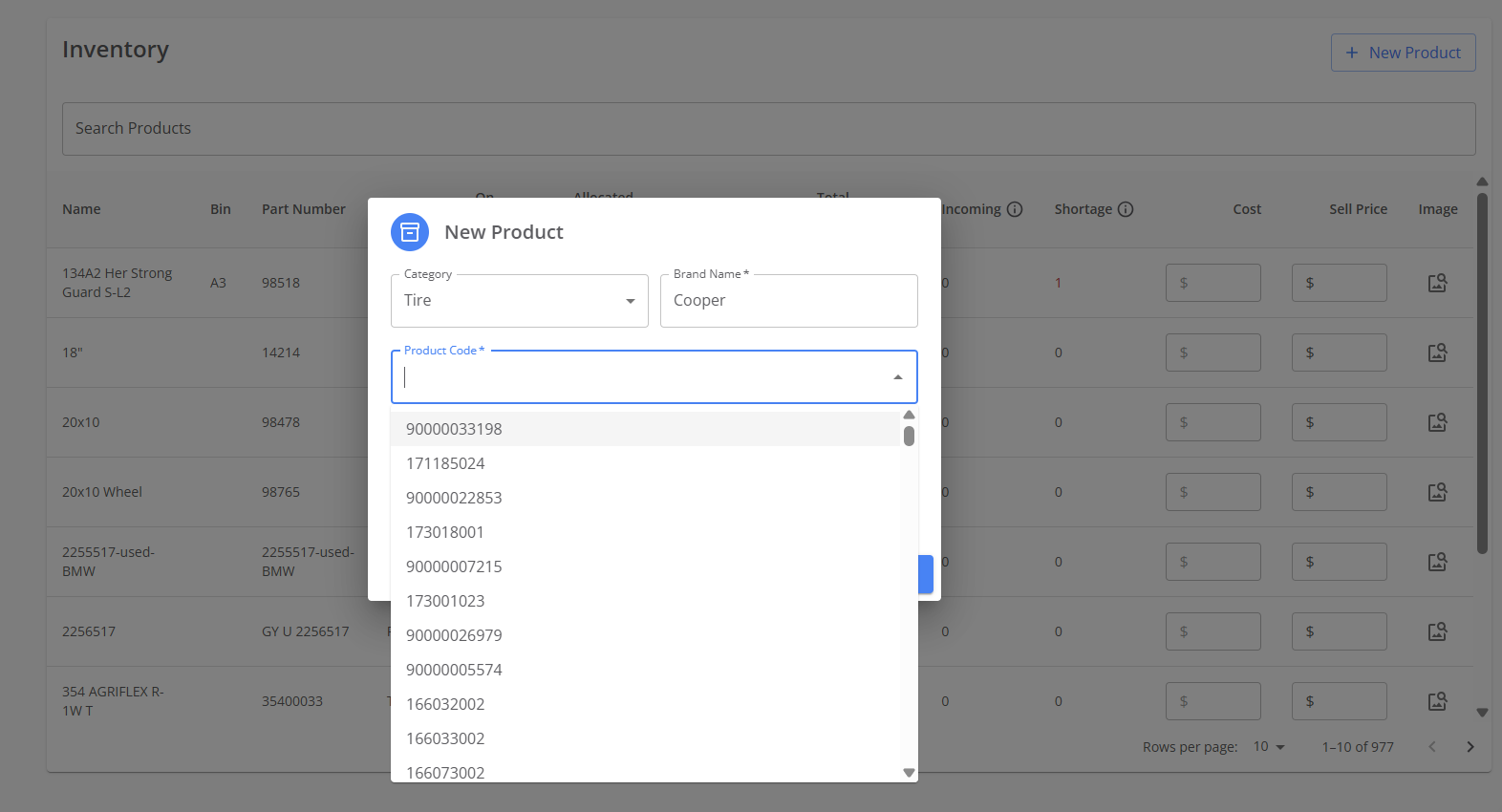The image size is (1502, 812).
Task: Select product code 90000033198
Action: coord(645,429)
